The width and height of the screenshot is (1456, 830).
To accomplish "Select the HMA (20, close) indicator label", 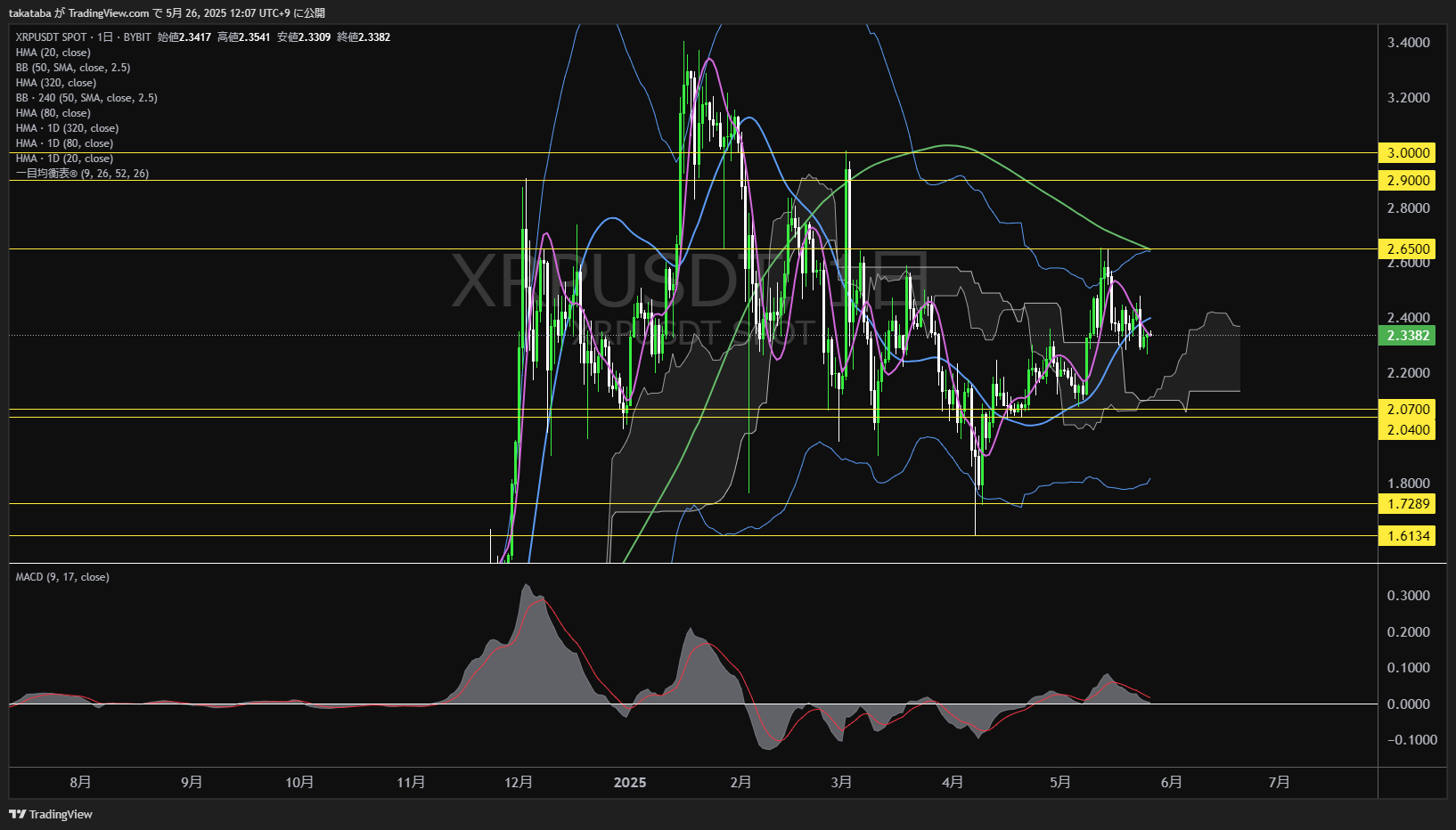I will tap(53, 53).
